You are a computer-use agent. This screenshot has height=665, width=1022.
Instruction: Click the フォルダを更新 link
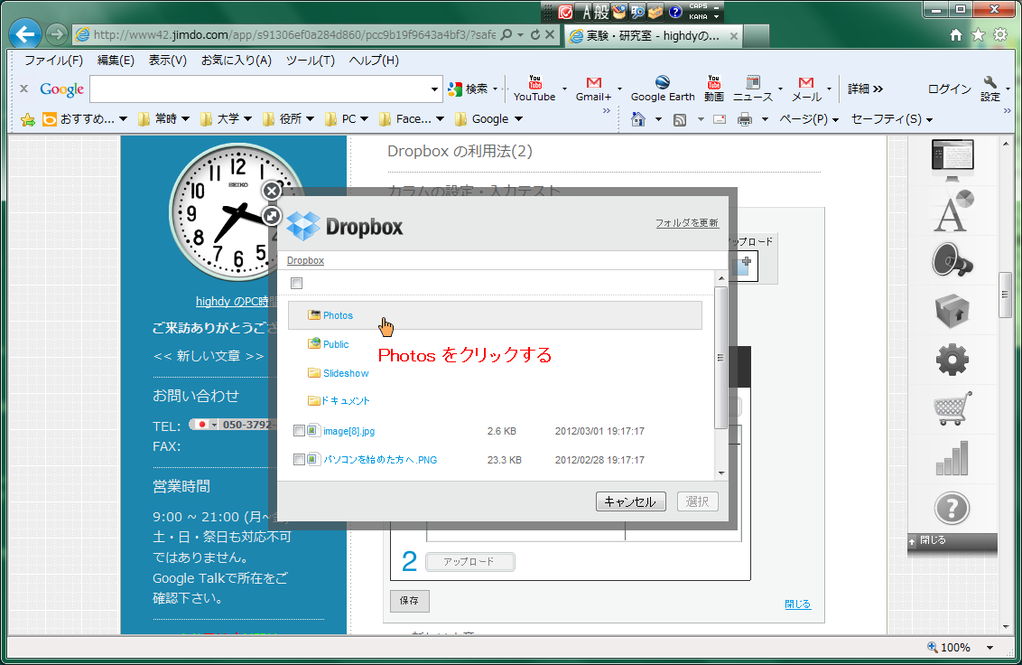click(x=686, y=223)
